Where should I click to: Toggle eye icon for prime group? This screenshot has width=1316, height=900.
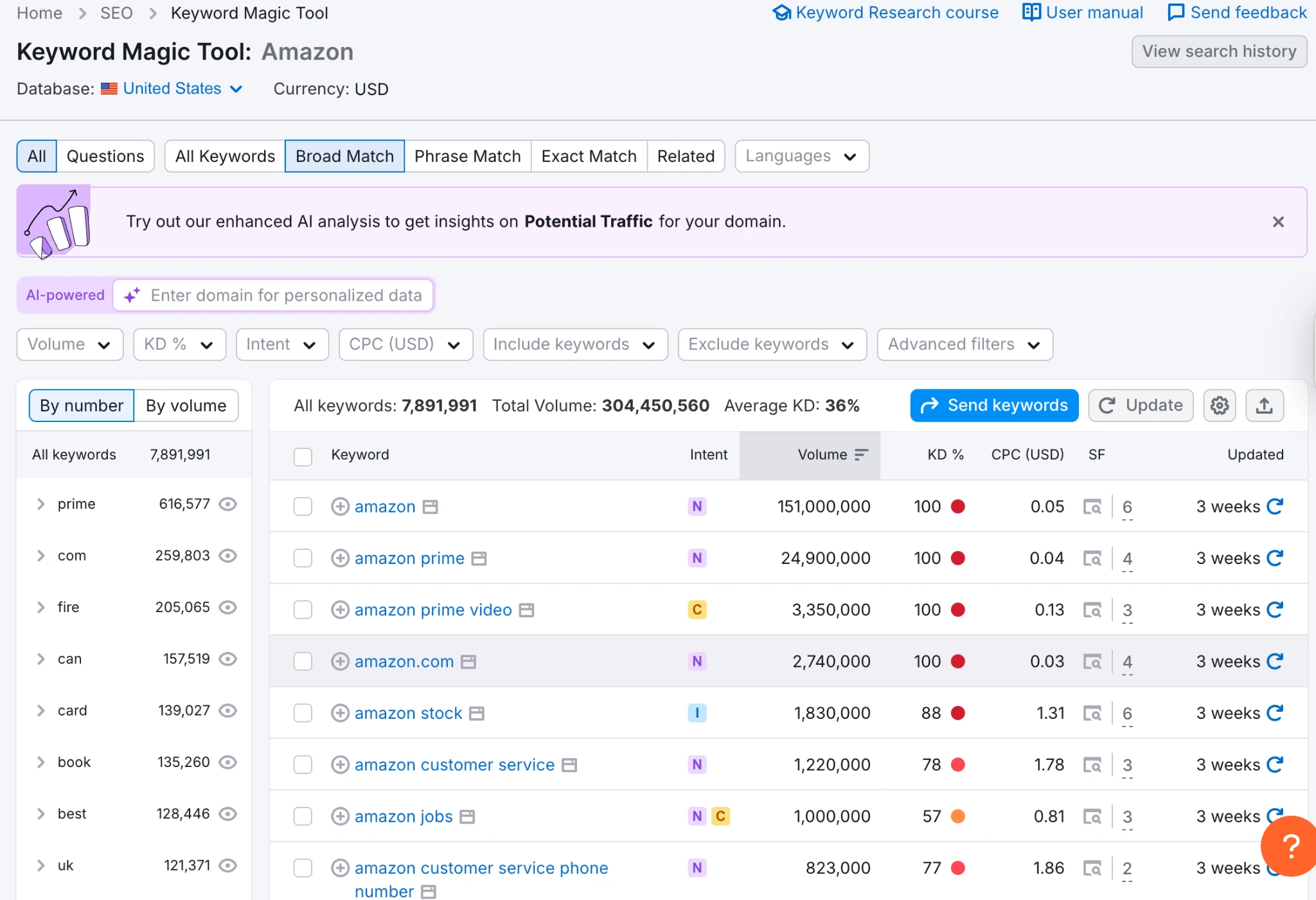tap(228, 504)
